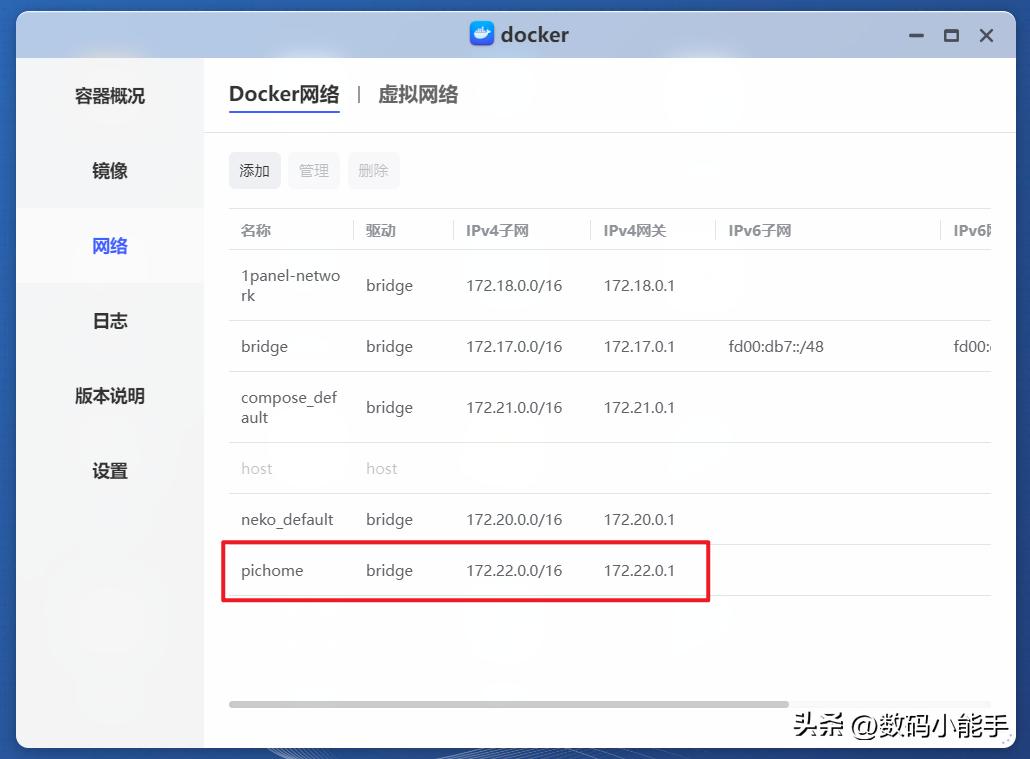Click gateway 172.18.0.1
Viewport: 1030px width, 759px height.
click(639, 286)
